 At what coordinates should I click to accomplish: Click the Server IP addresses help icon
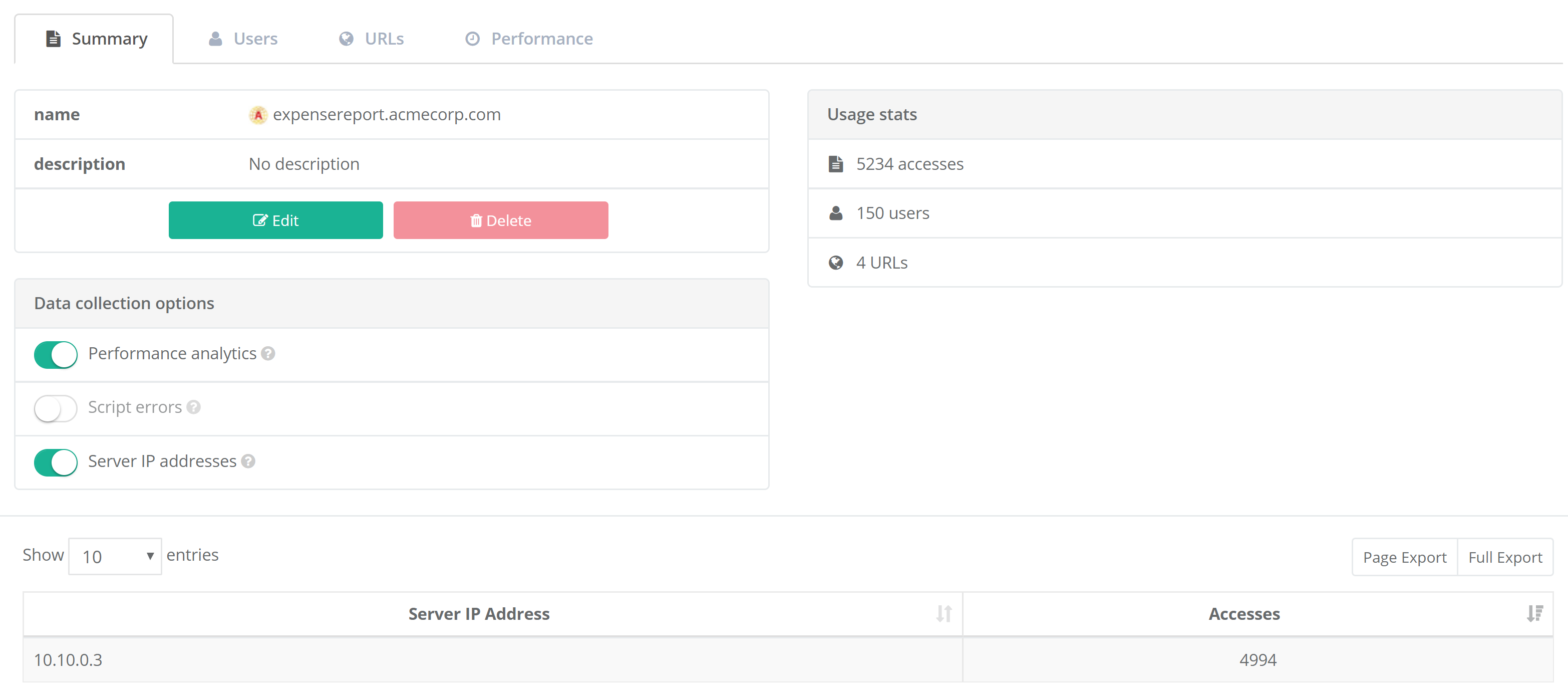pos(248,461)
